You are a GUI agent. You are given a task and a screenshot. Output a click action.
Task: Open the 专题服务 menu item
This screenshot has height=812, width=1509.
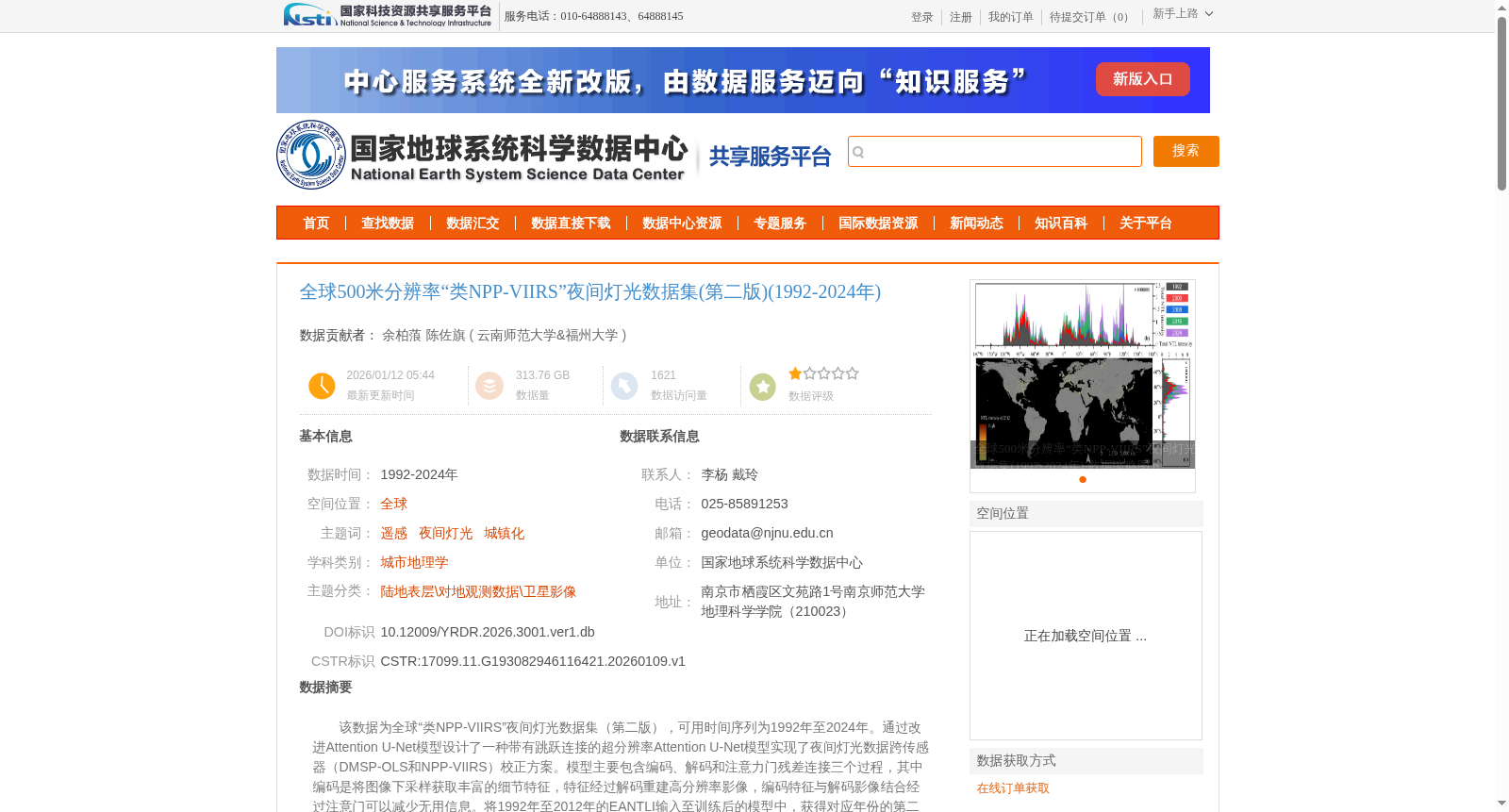coord(780,224)
